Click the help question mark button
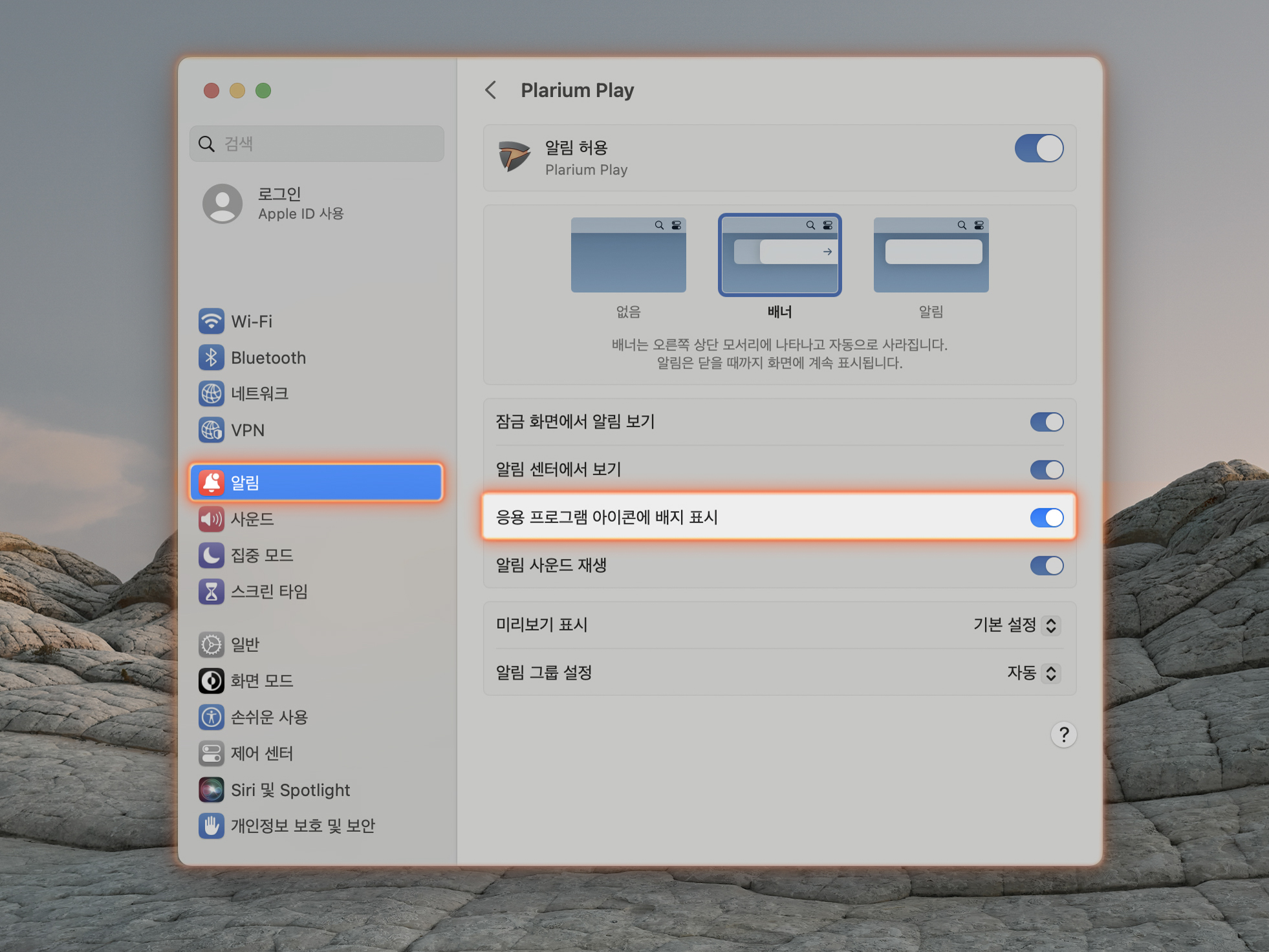 [1063, 735]
